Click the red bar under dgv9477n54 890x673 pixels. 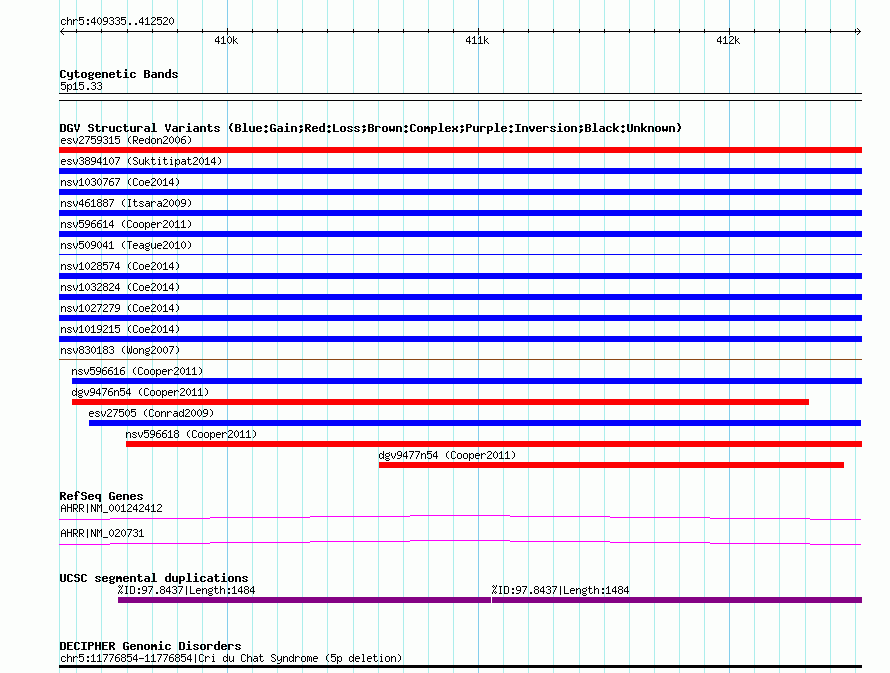click(x=611, y=465)
